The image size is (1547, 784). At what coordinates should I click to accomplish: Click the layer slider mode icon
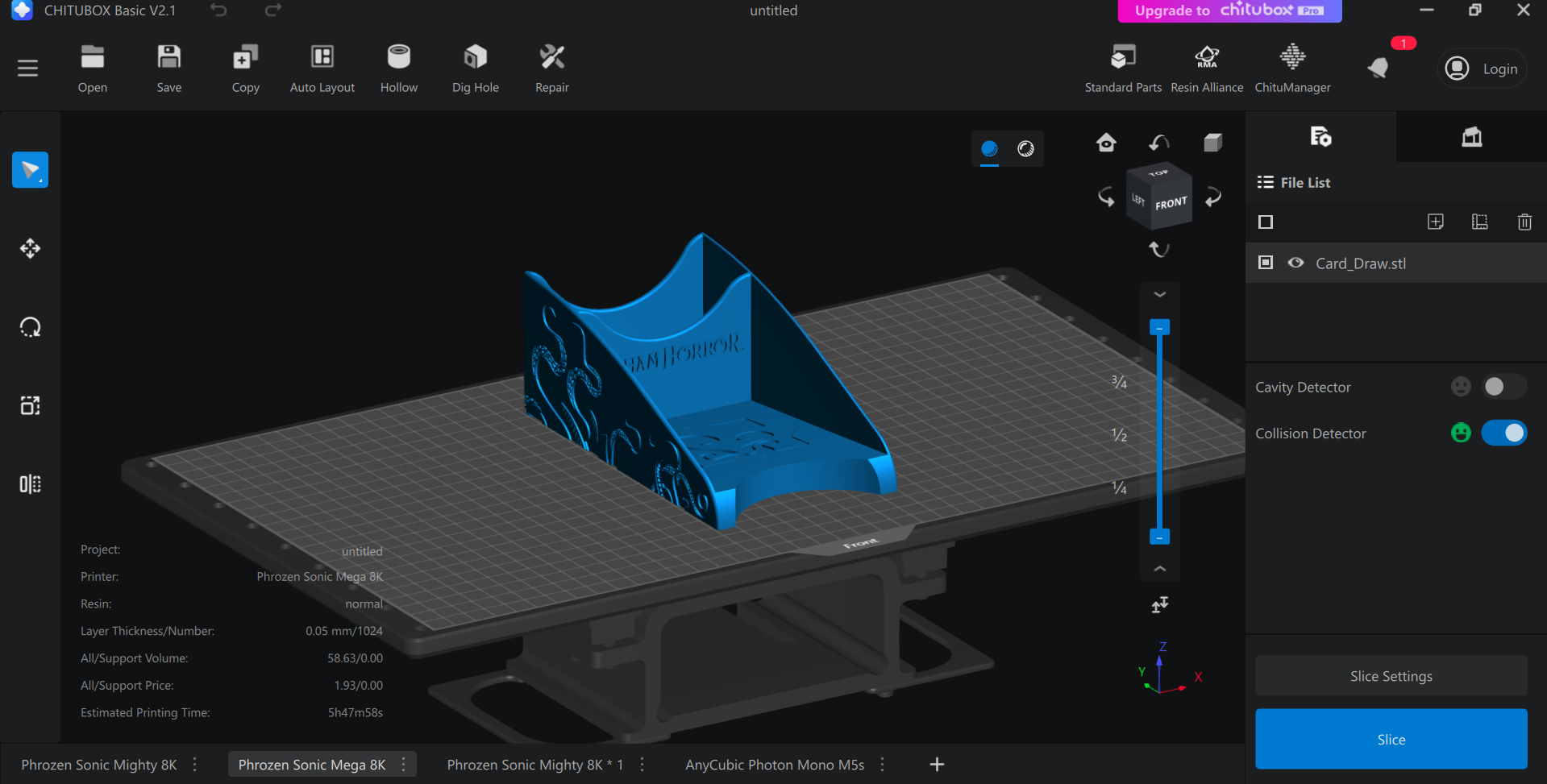(x=1159, y=604)
